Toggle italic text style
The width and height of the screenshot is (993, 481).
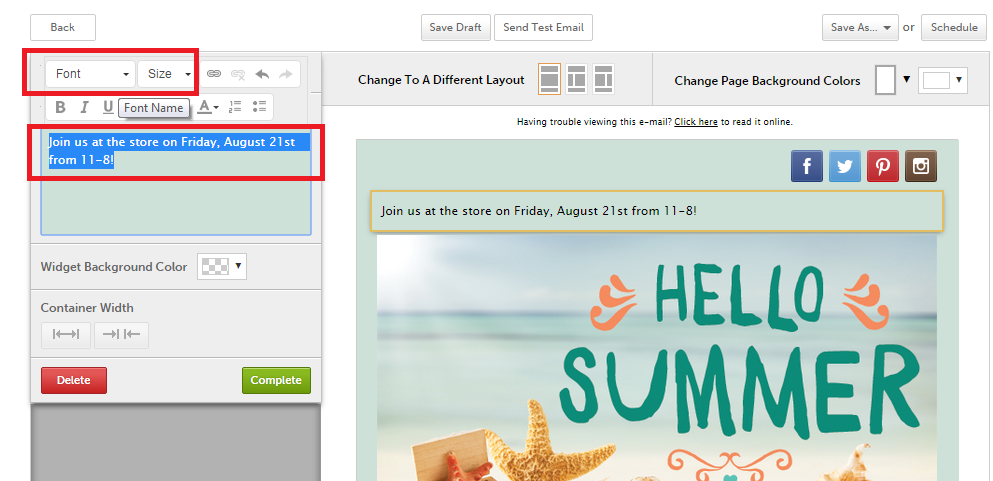(x=84, y=107)
